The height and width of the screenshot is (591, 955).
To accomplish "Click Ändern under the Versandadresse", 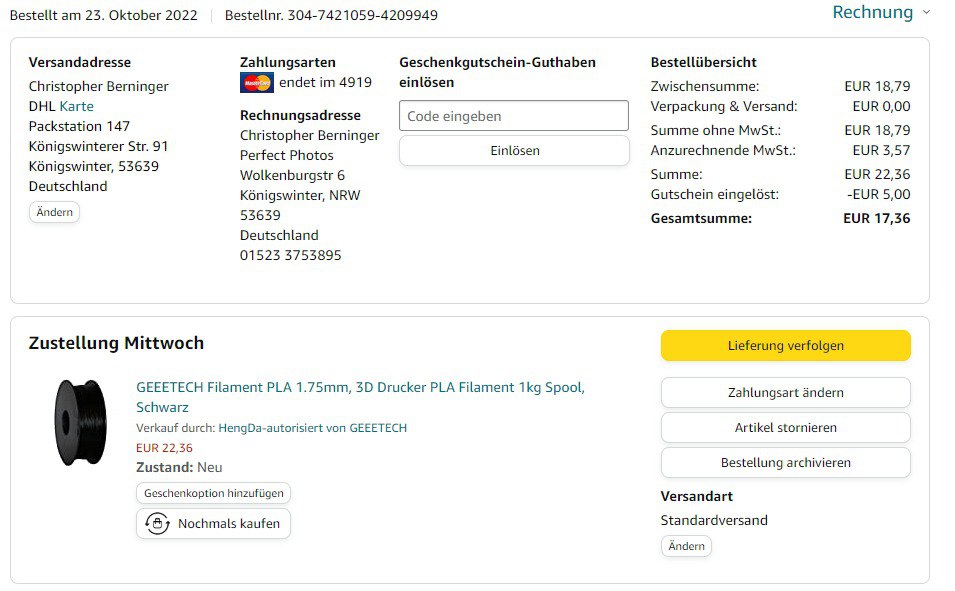I will click(54, 212).
